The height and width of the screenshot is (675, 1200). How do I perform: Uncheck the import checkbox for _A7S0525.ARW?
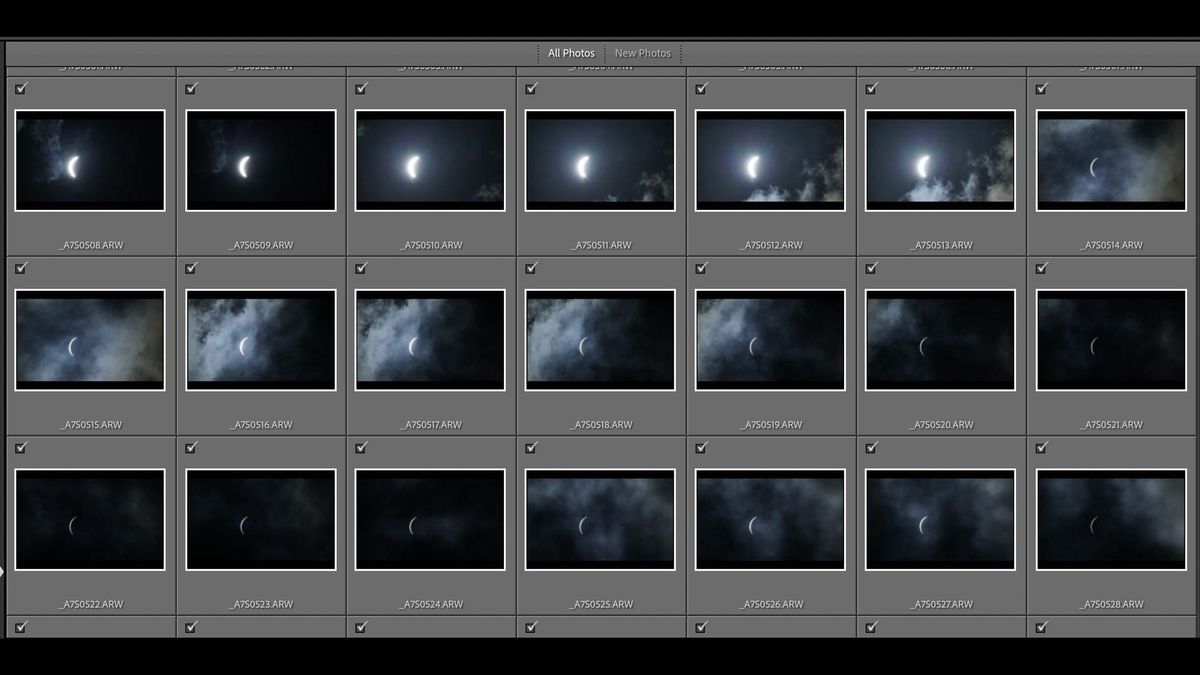click(531, 448)
